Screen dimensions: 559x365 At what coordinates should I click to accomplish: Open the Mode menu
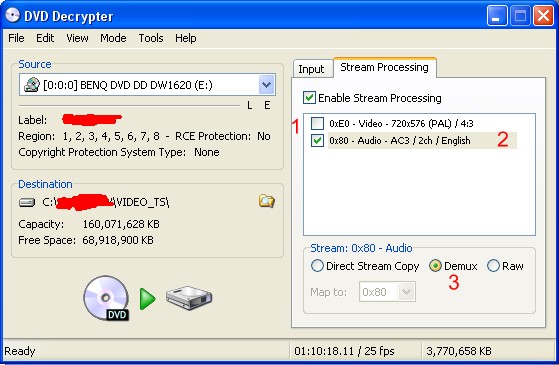click(x=113, y=38)
